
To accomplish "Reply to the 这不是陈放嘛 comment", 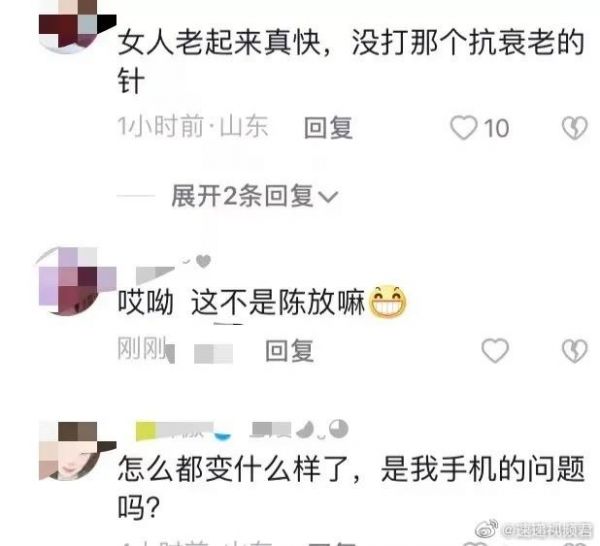I will click(290, 350).
